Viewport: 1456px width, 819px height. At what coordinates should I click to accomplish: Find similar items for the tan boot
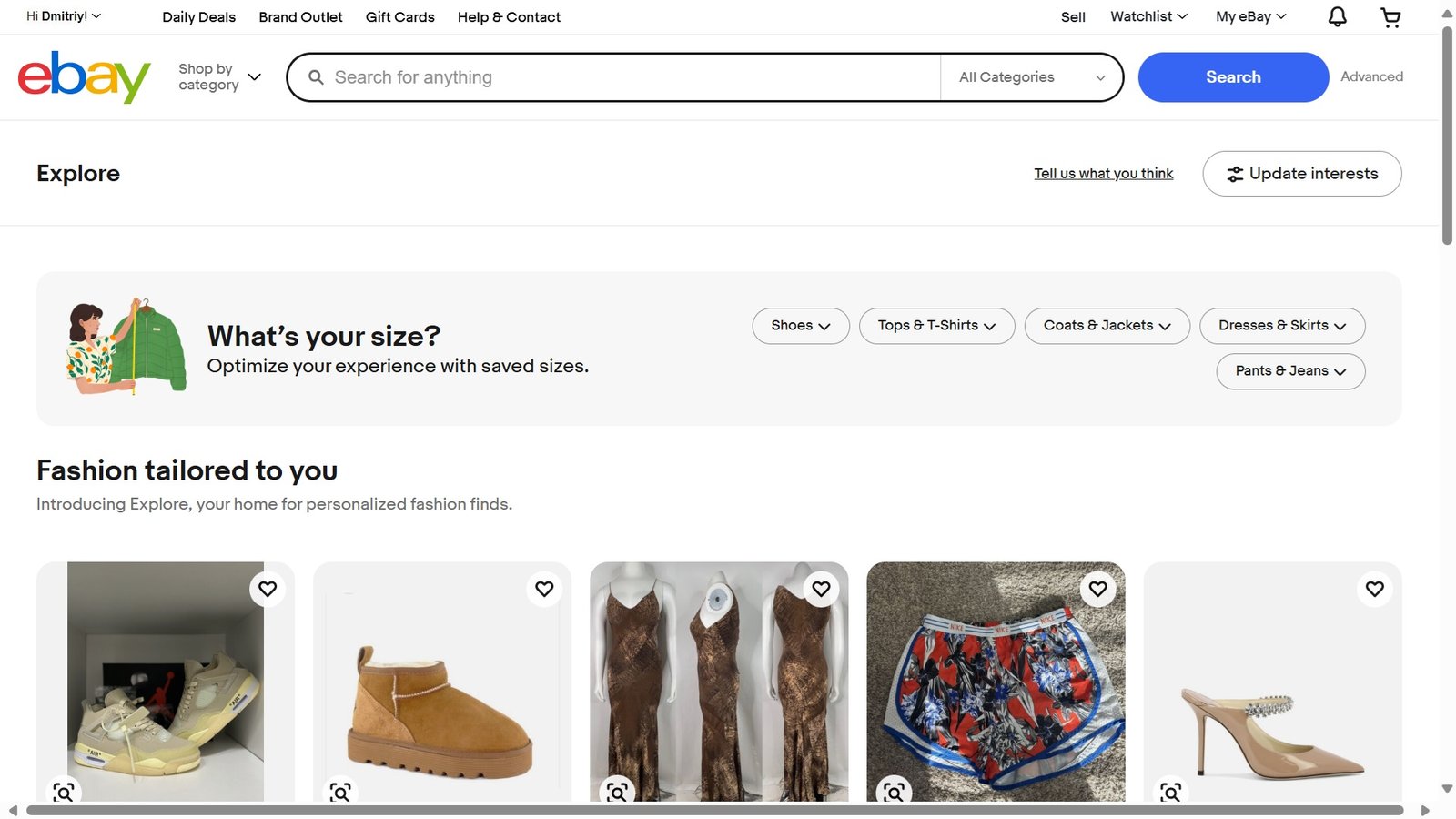[340, 792]
